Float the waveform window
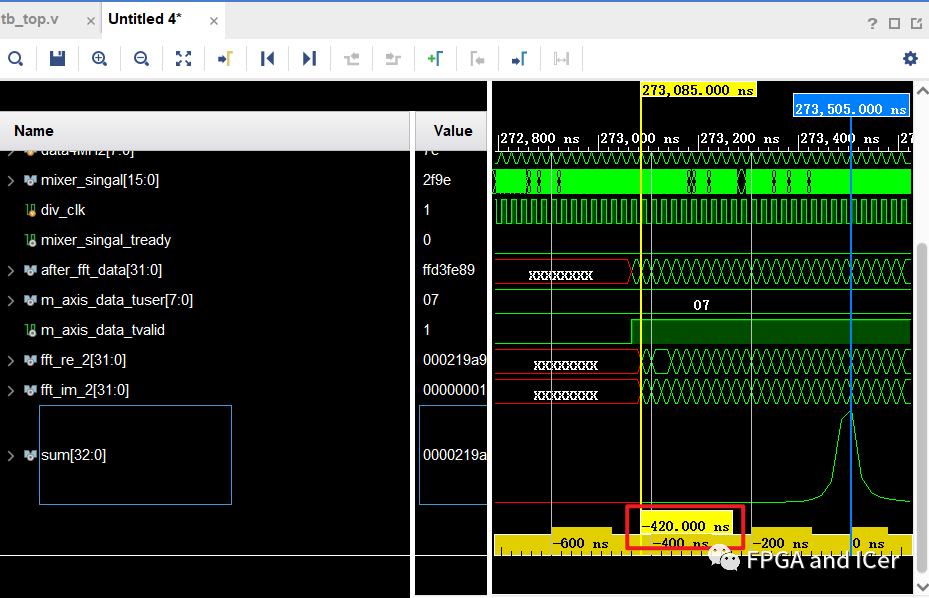The image size is (929, 598). click(x=917, y=23)
